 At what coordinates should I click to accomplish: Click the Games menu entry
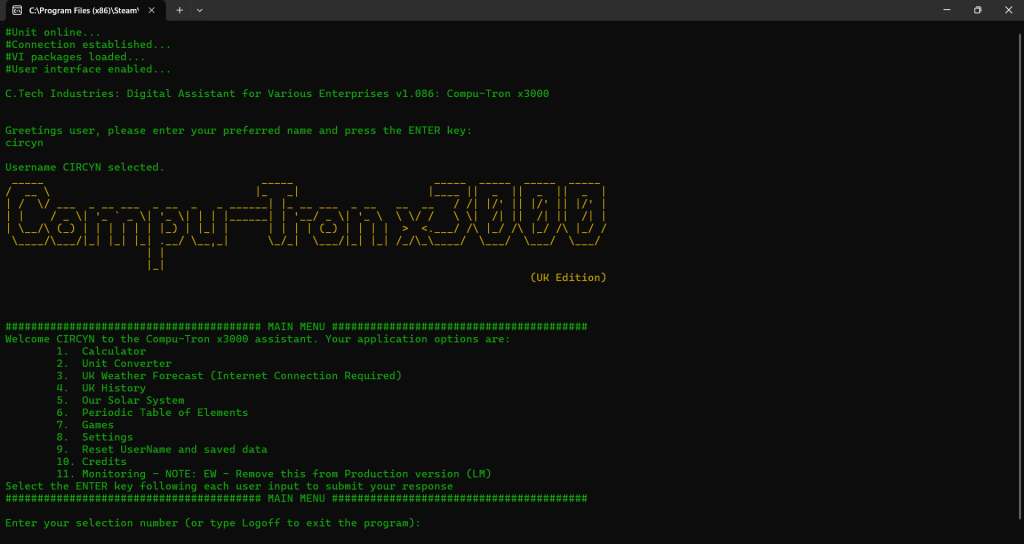[x=98, y=425]
